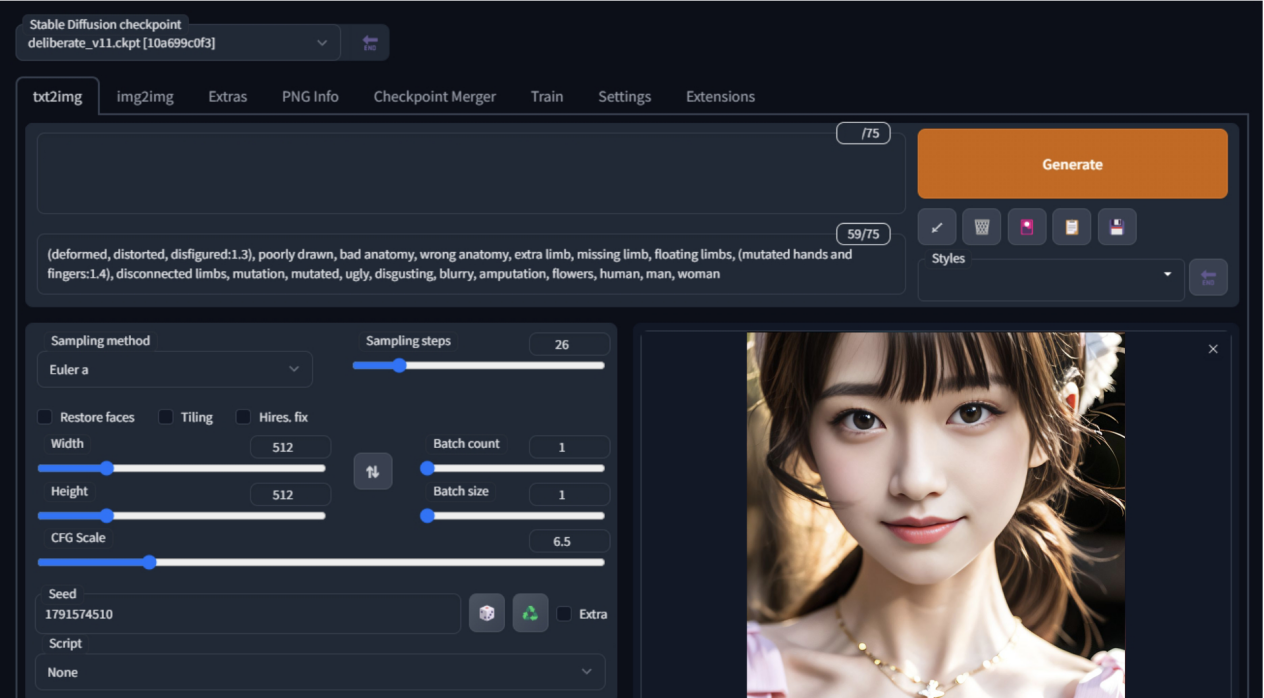1264x698 pixels.
Task: Enable the Tiling checkbox
Action: 166,417
